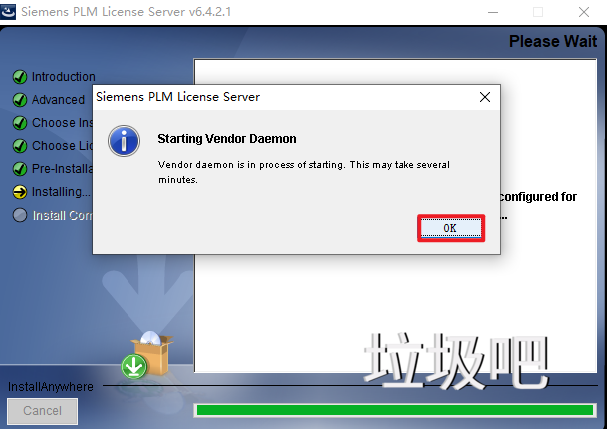This screenshot has height=429, width=607.
Task: Close the main installer window
Action: [584, 12]
